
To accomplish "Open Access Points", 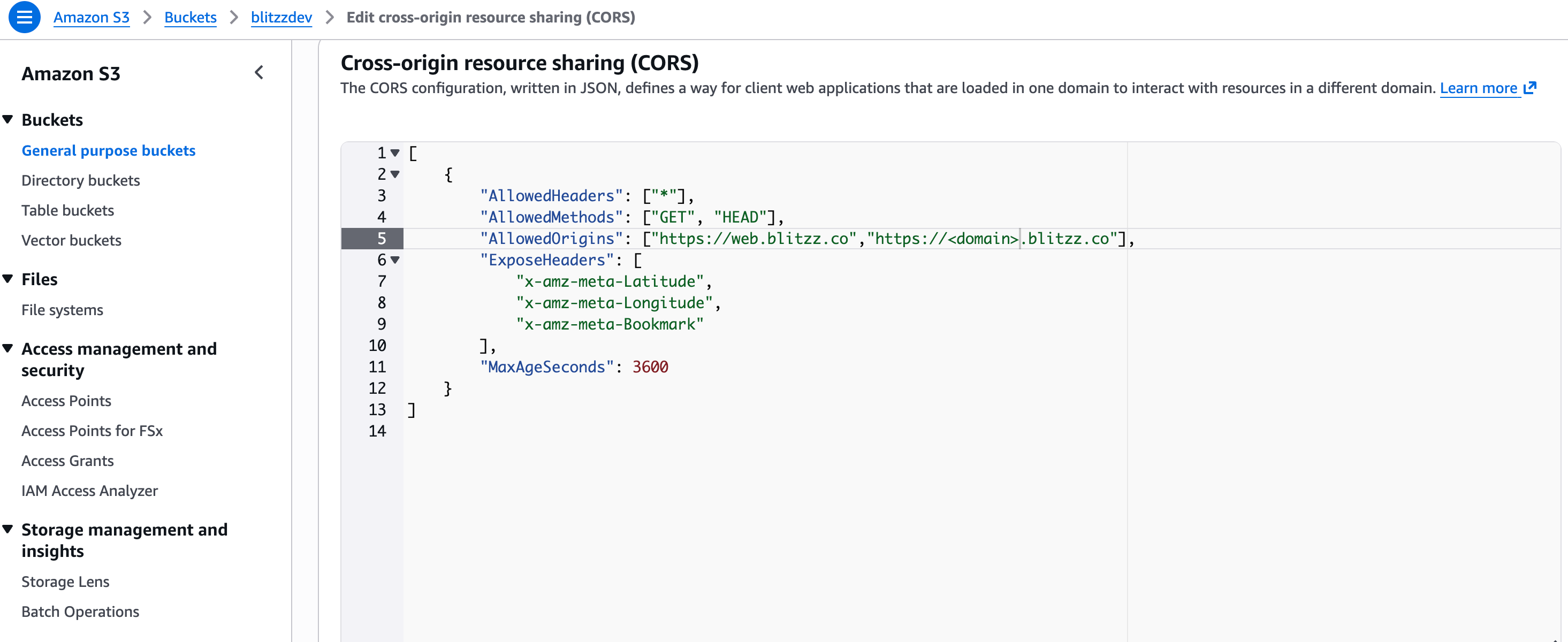I will pos(66,400).
